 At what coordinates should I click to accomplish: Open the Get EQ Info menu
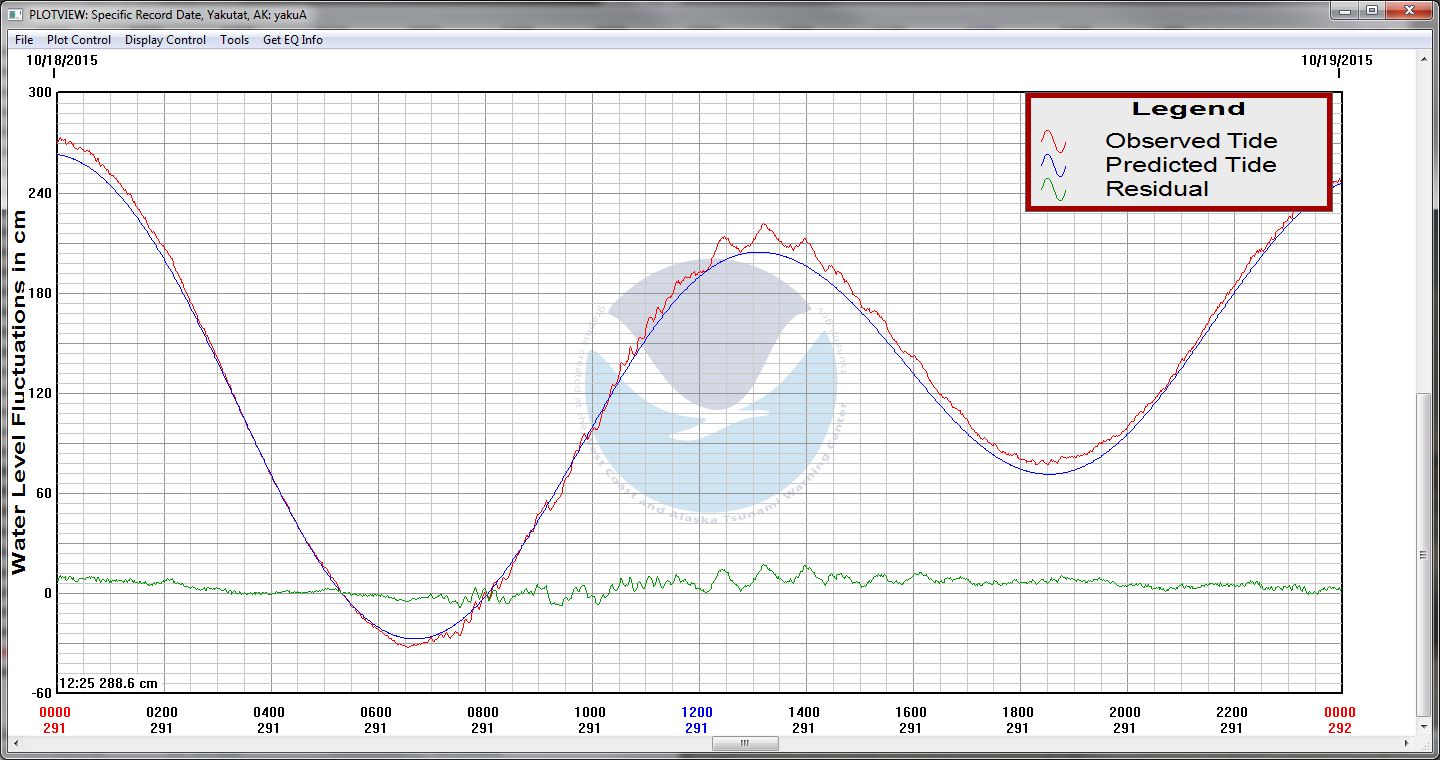click(292, 40)
